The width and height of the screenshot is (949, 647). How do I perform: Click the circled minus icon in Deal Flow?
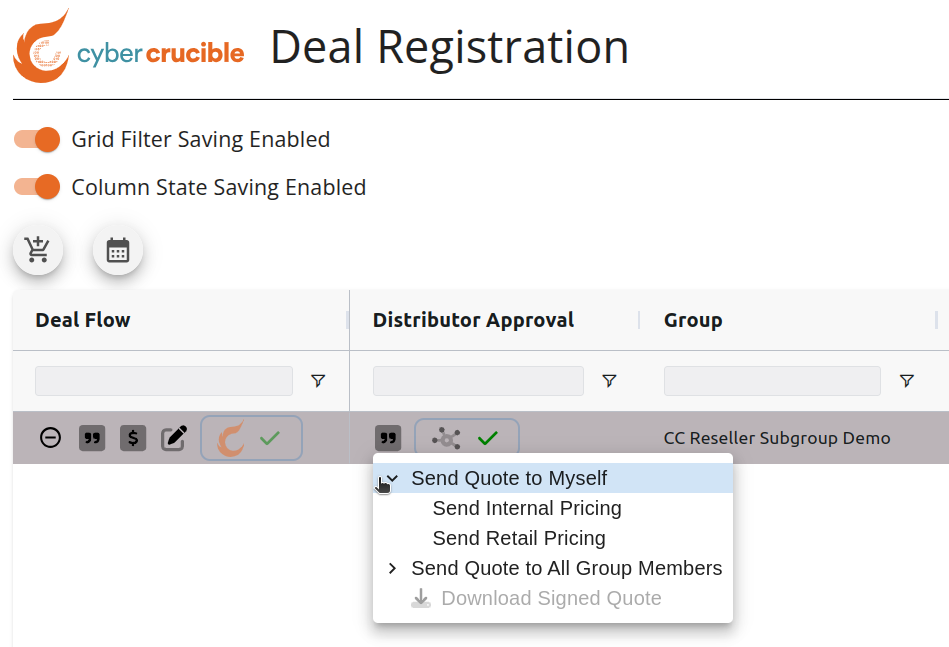[x=50, y=438]
